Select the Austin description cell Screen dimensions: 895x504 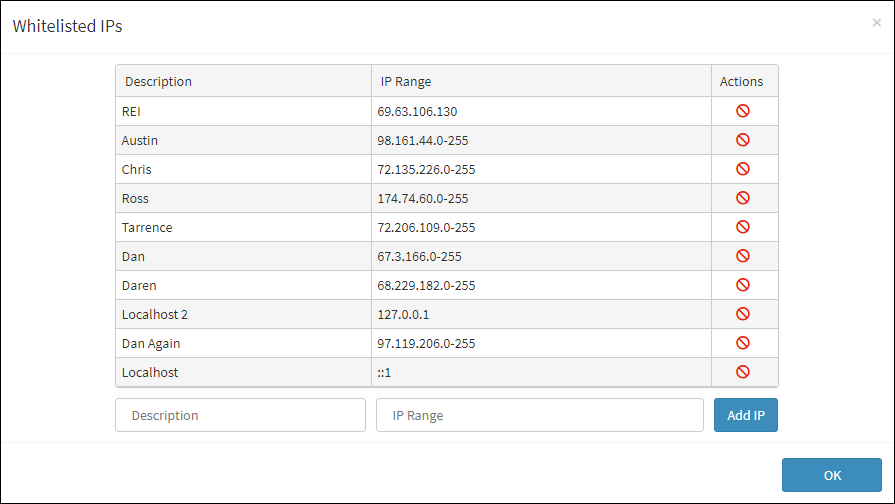click(x=140, y=140)
